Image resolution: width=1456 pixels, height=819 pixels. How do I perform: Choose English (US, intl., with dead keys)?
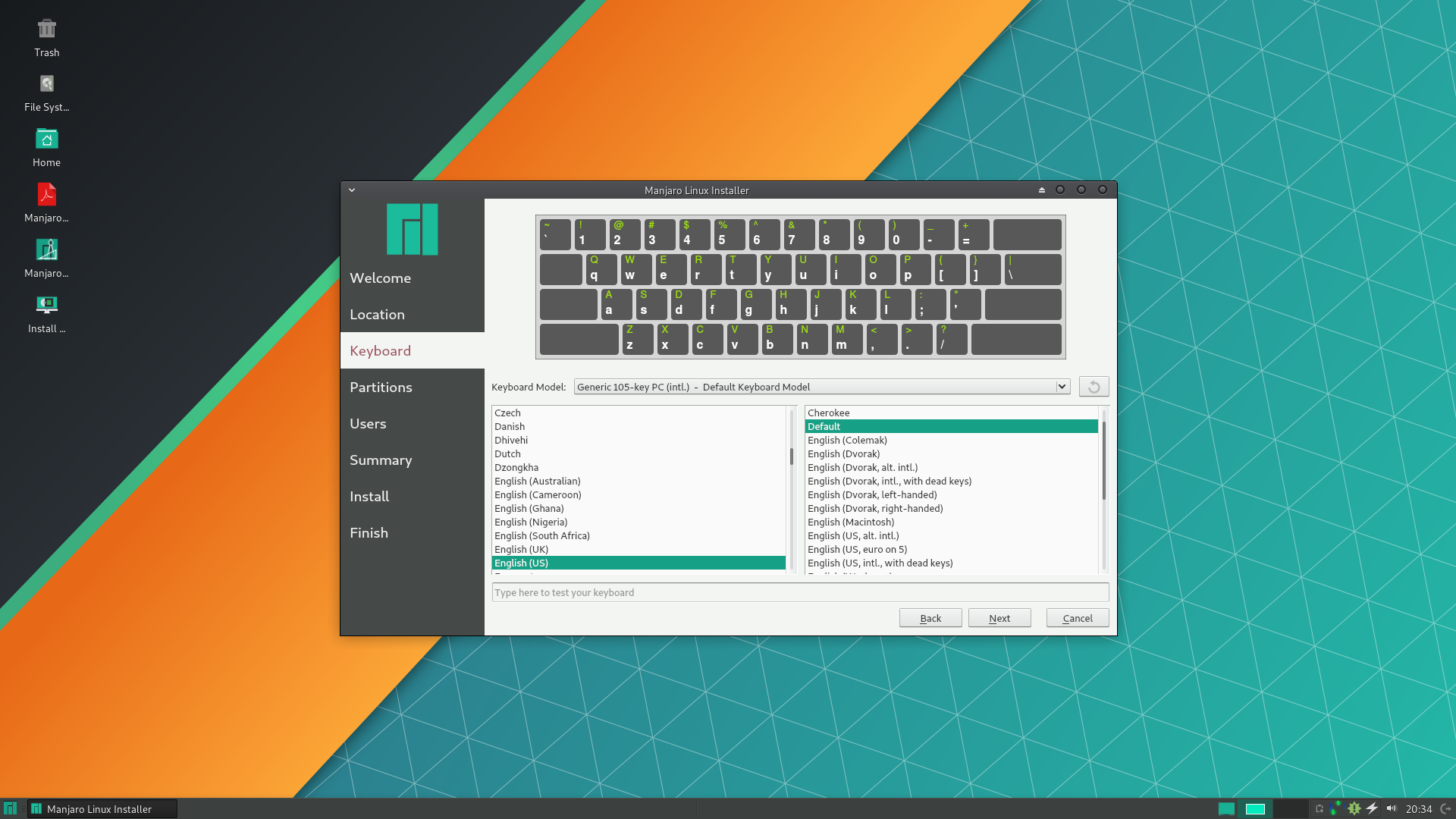point(951,563)
